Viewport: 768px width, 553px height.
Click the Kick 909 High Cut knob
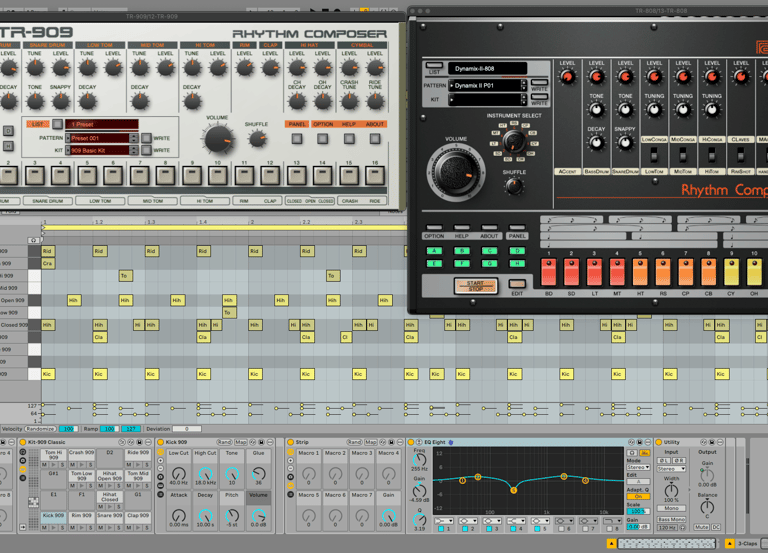coord(205,474)
